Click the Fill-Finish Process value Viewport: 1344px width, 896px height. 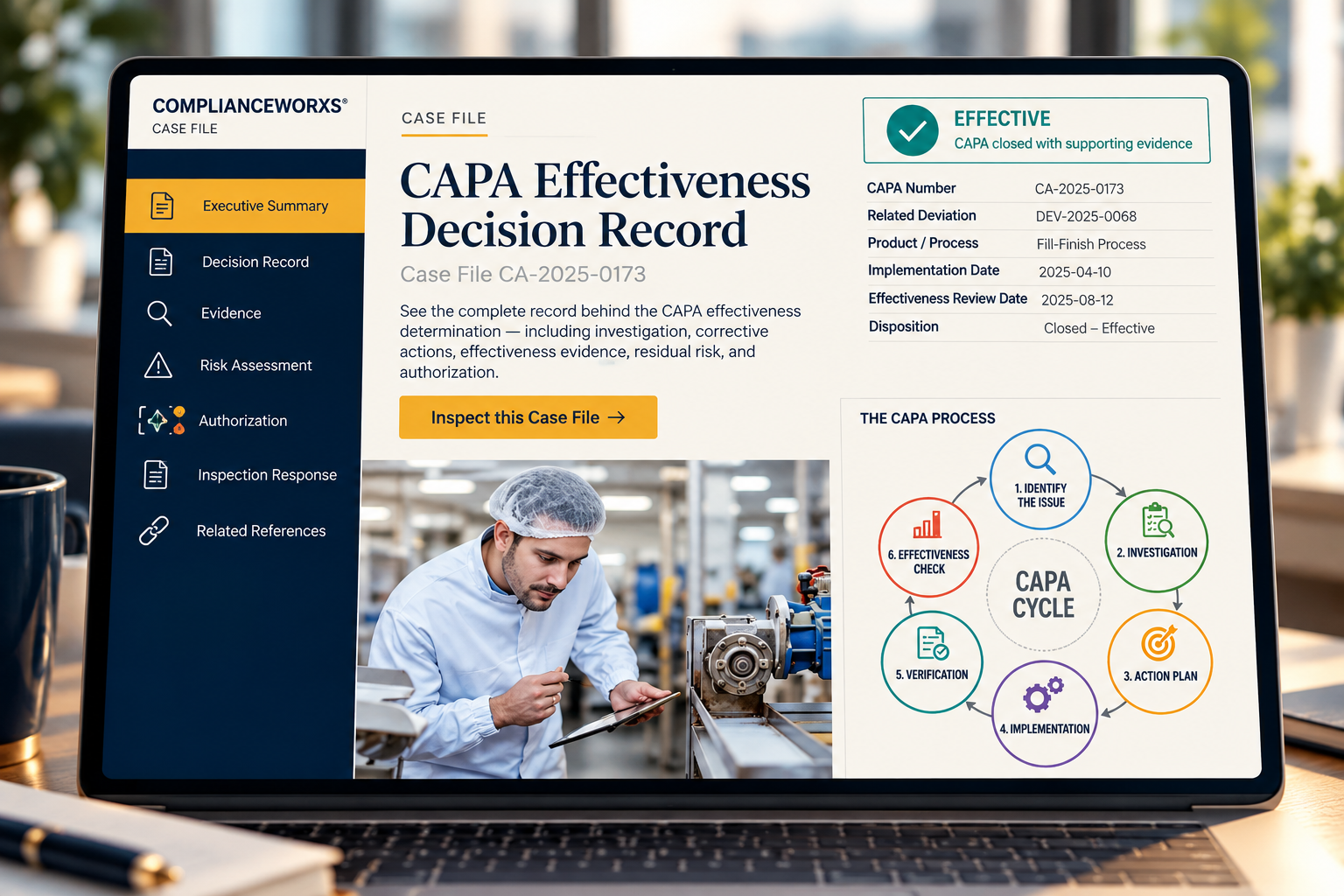coord(1091,244)
